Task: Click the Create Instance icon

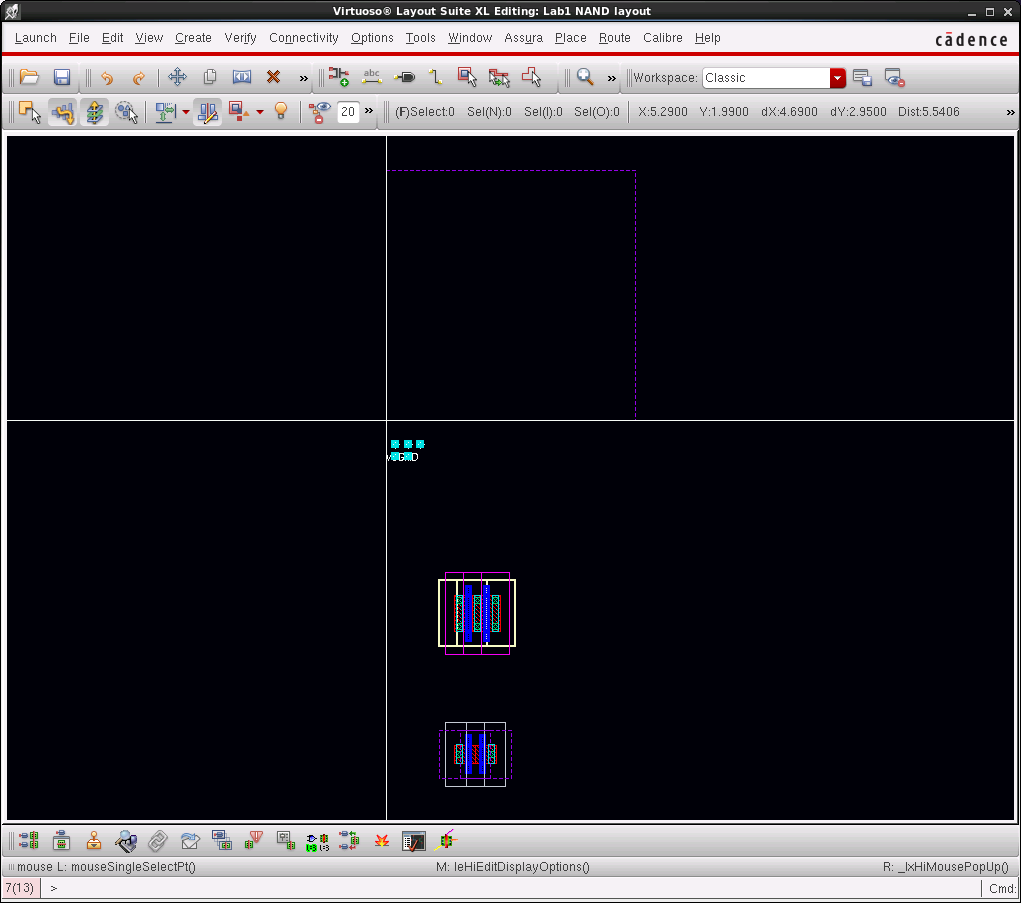Action: tap(339, 77)
